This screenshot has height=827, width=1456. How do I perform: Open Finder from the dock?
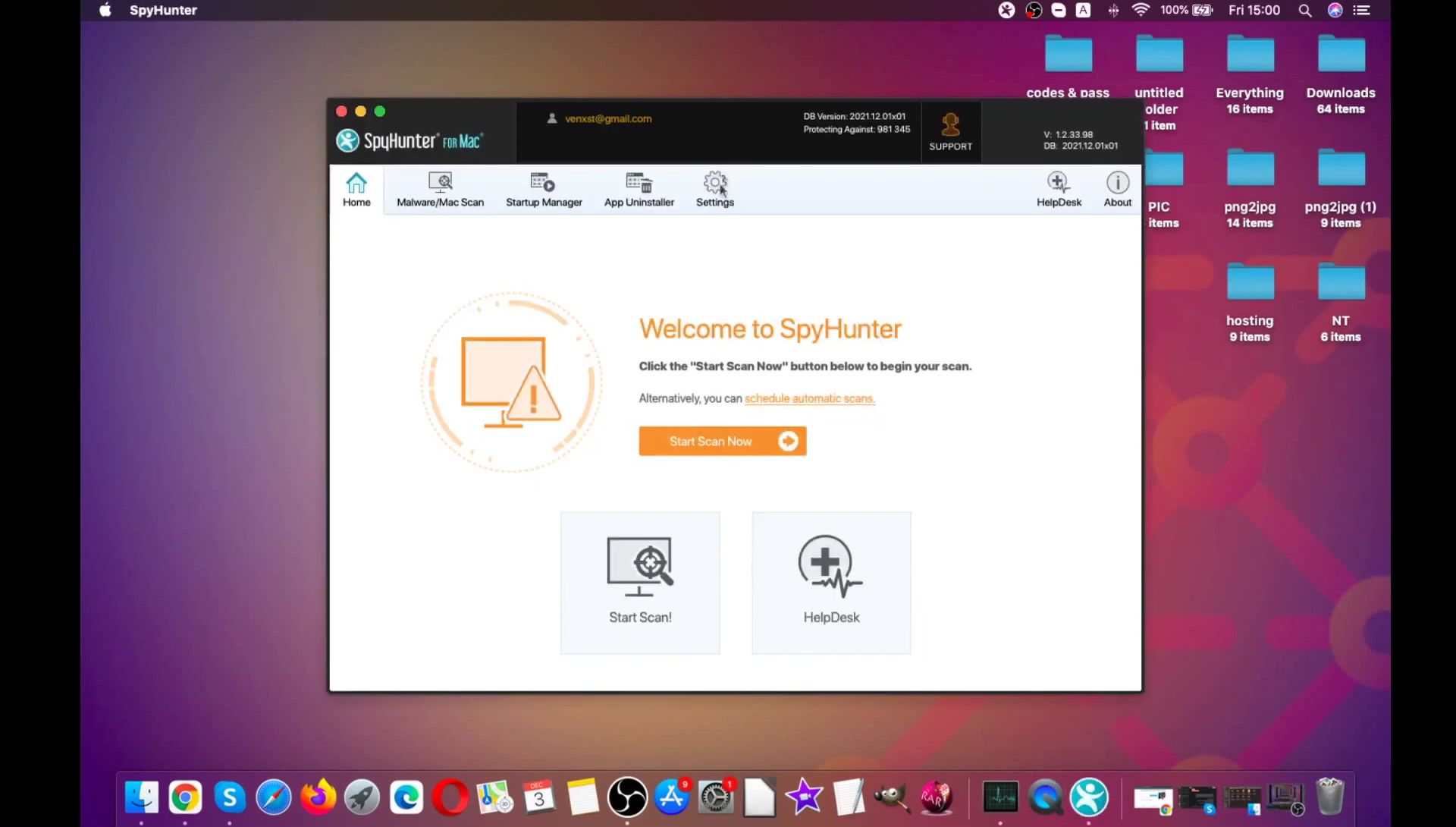(141, 797)
